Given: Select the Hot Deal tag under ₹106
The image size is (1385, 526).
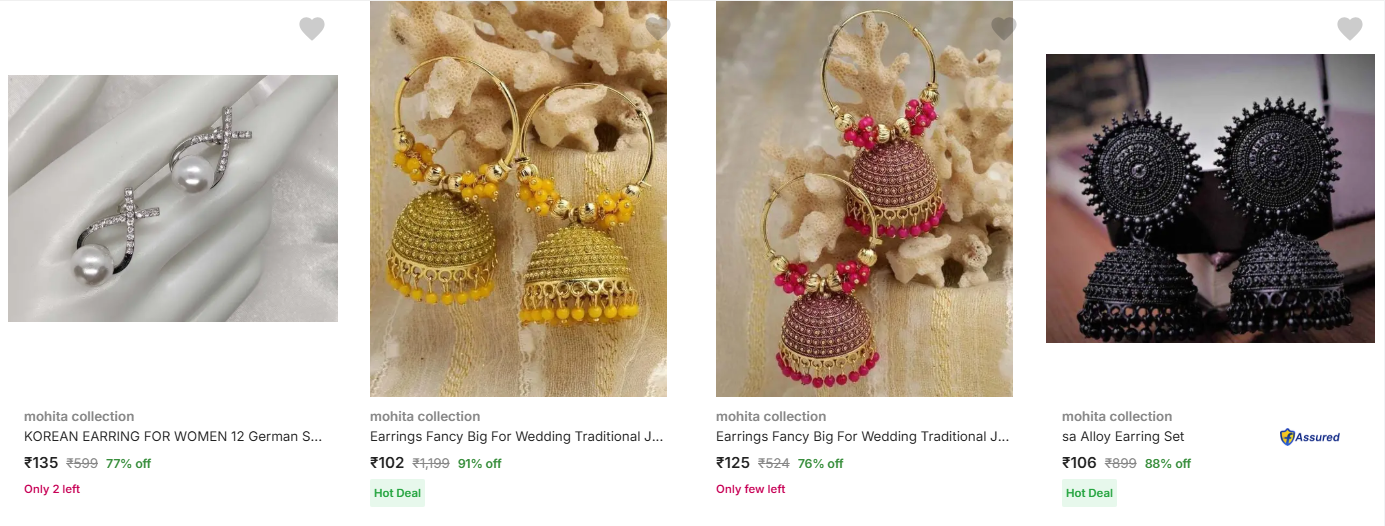Looking at the screenshot, I should pos(1089,493).
